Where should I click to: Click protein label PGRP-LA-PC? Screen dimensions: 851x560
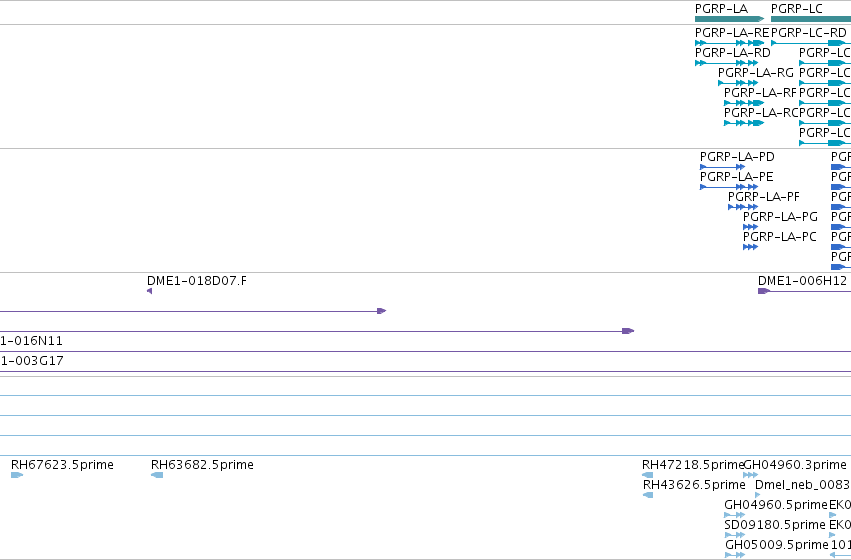click(x=779, y=237)
